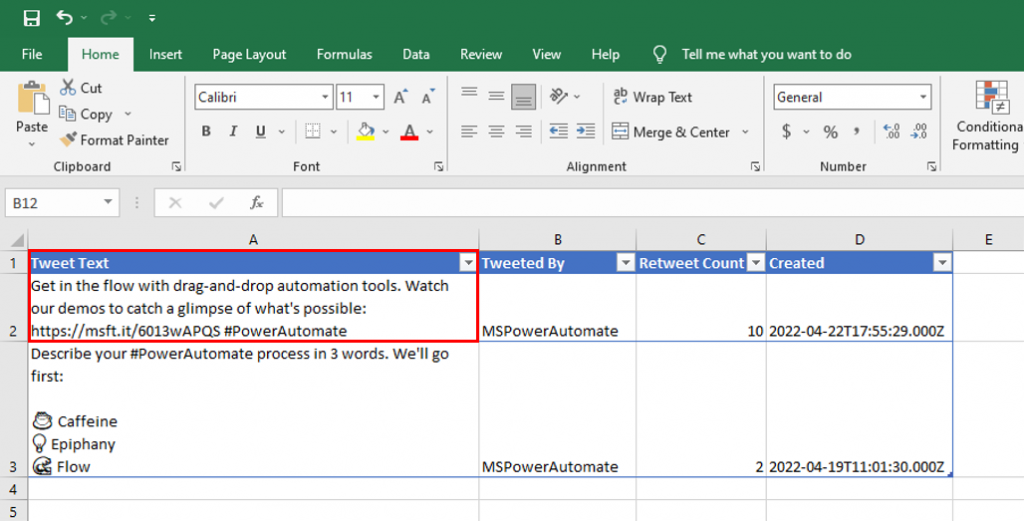Click the Save icon in quick access toolbar
This screenshot has width=1024, height=521.
pyautogui.click(x=31, y=18)
